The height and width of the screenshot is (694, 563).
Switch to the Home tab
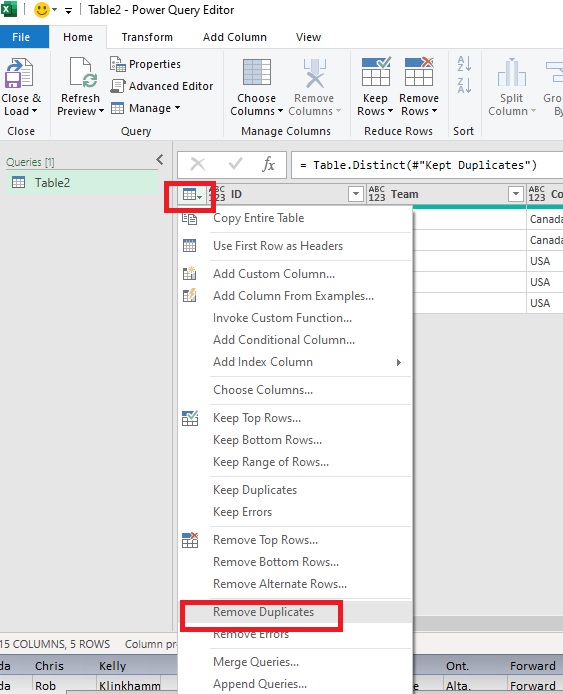78,37
